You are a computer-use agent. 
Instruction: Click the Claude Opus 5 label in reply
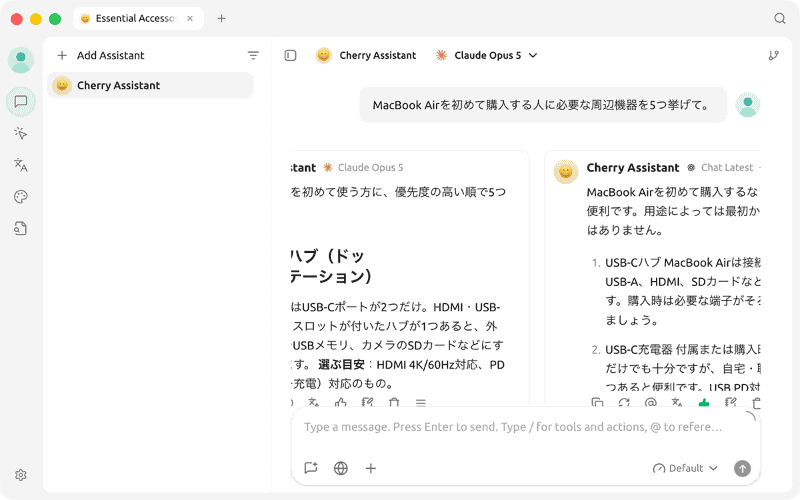[x=370, y=167]
